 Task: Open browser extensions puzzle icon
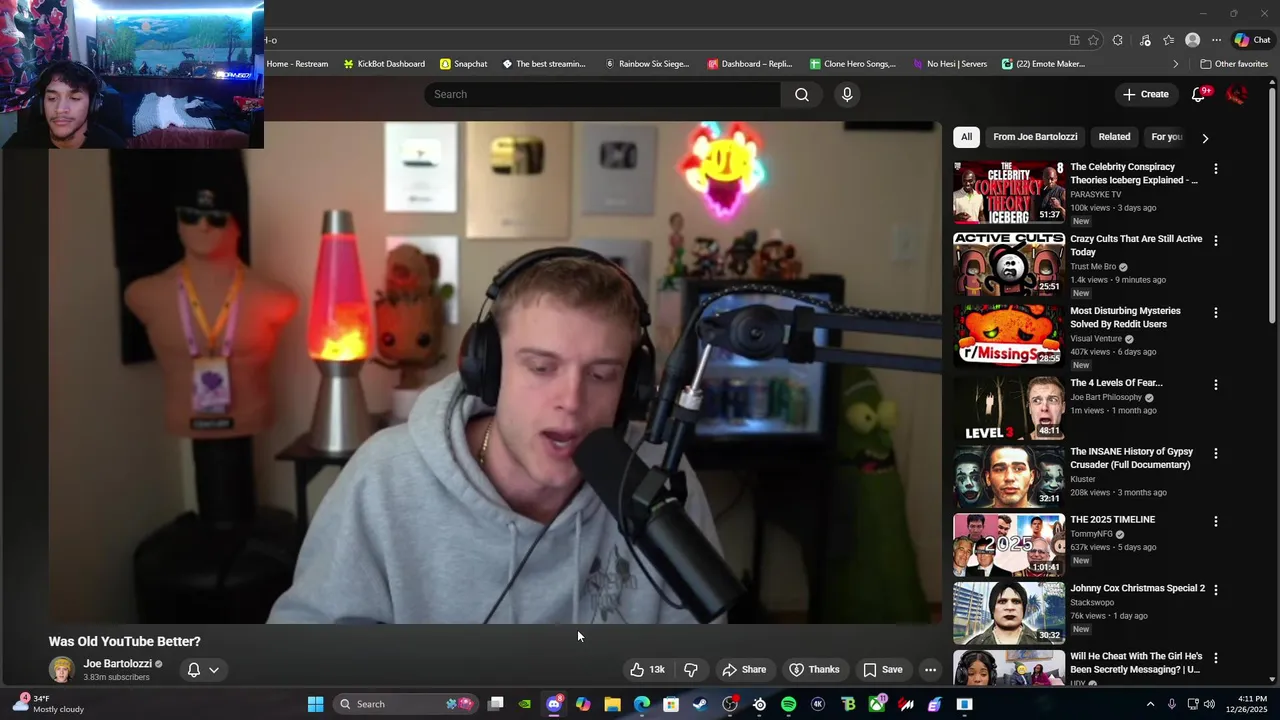pyautogui.click(x=1117, y=40)
